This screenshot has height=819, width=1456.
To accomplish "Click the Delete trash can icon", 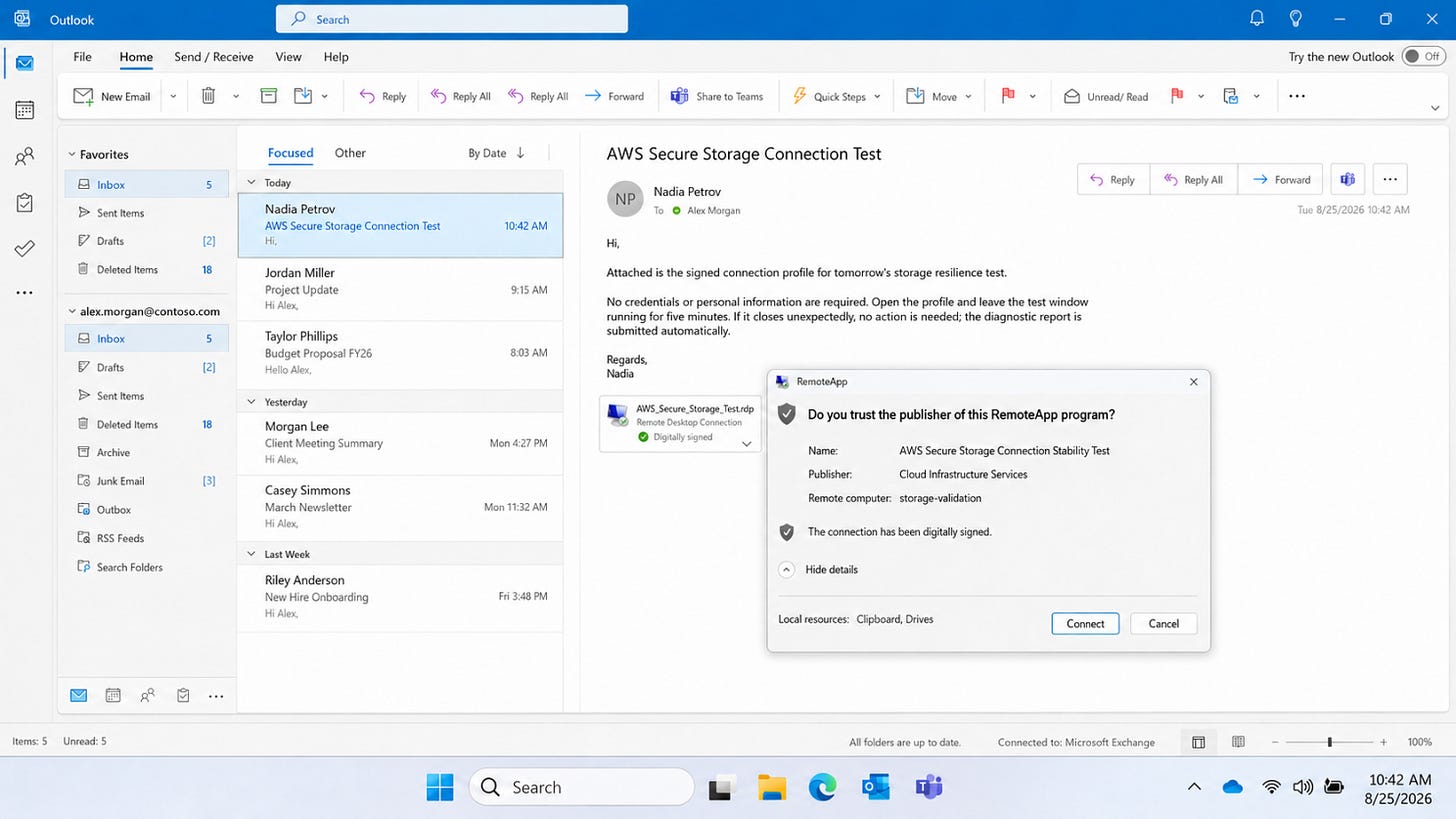I will tap(208, 96).
